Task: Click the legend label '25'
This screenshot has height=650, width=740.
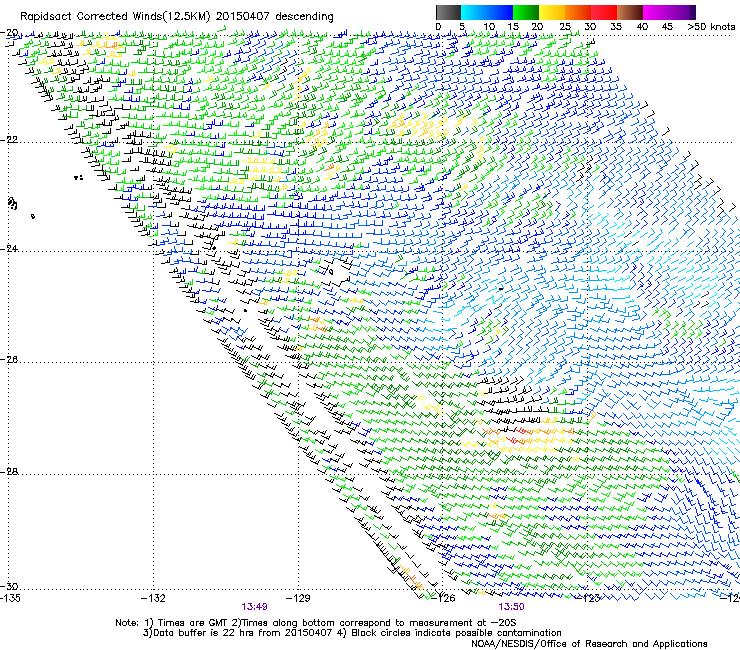Action: 564,27
